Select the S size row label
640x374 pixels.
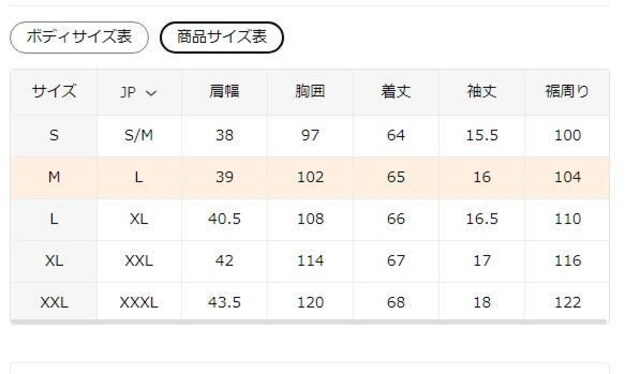click(x=54, y=135)
